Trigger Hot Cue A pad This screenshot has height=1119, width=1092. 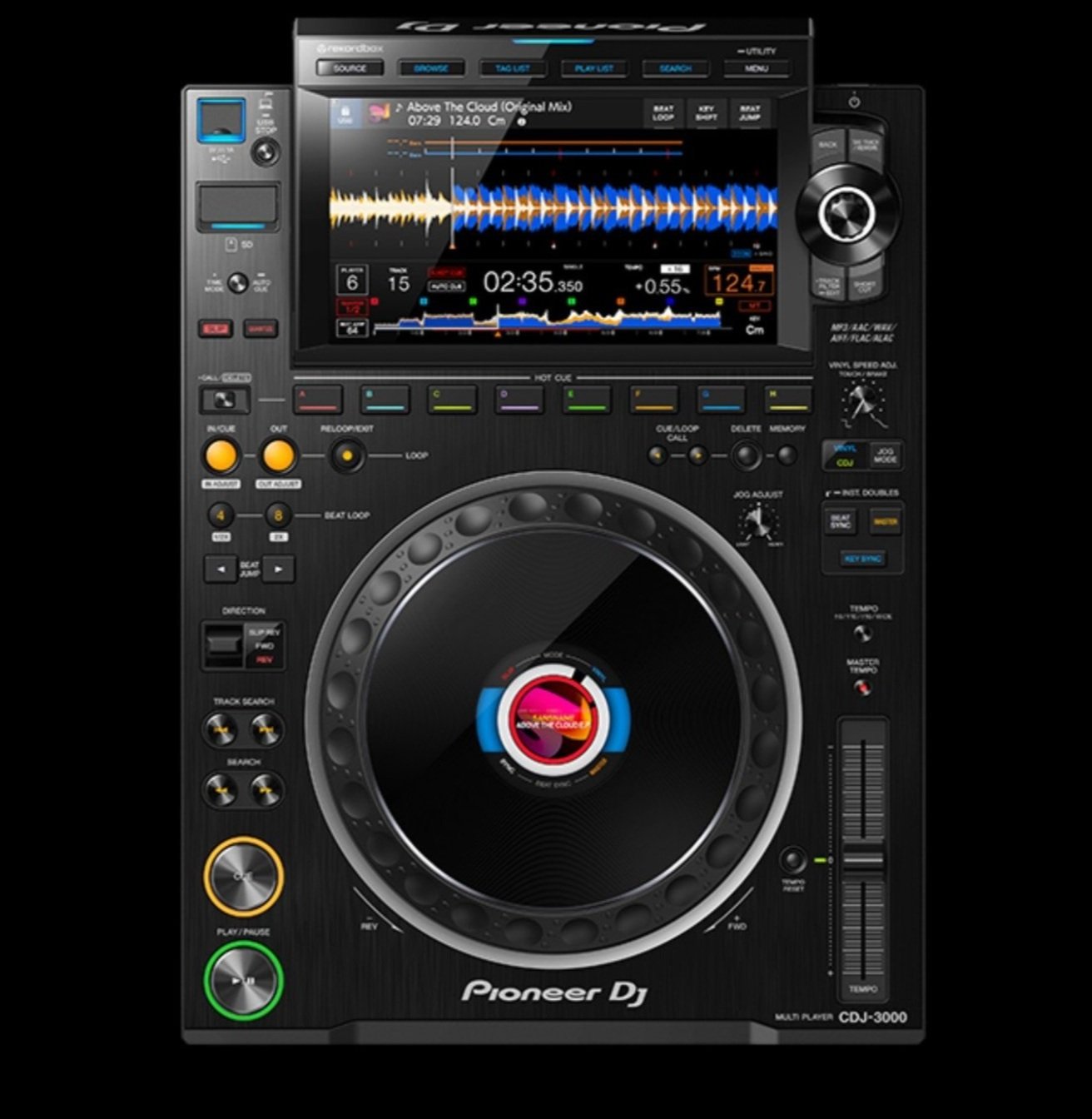click(317, 400)
